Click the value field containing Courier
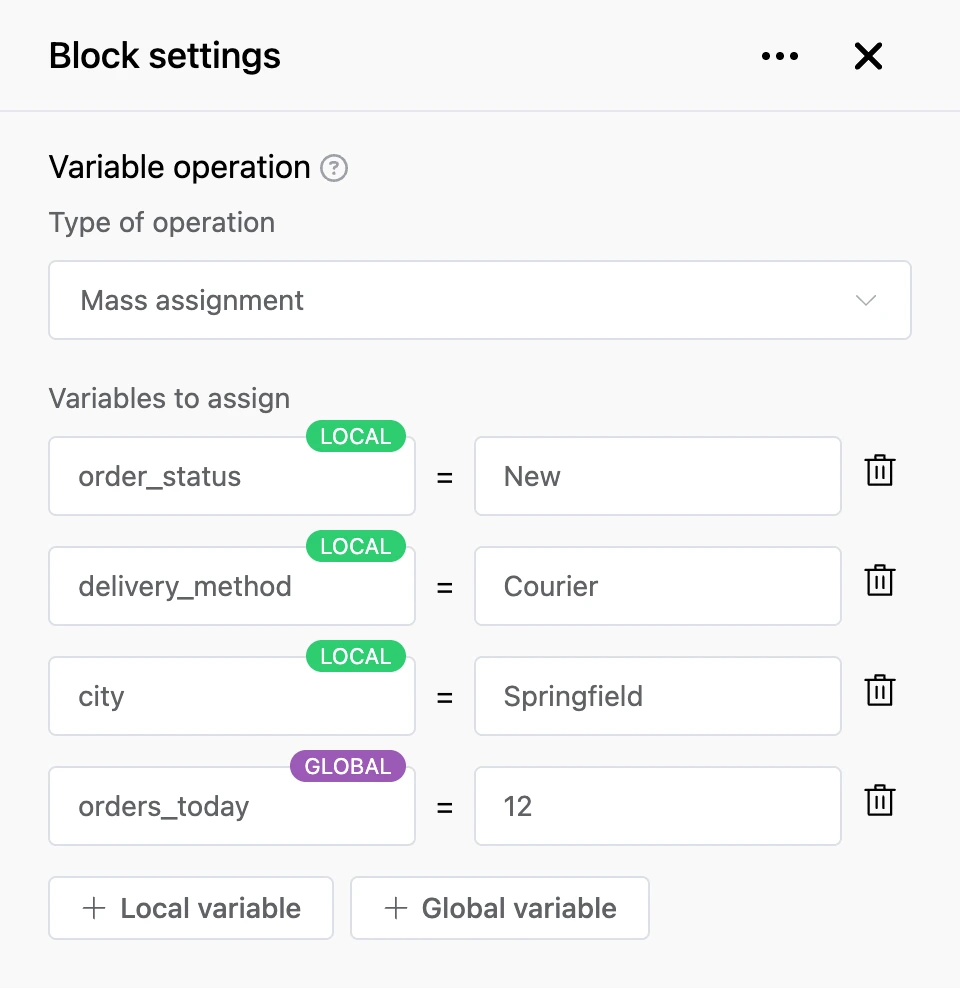The width and height of the screenshot is (960, 988). pyautogui.click(x=658, y=586)
